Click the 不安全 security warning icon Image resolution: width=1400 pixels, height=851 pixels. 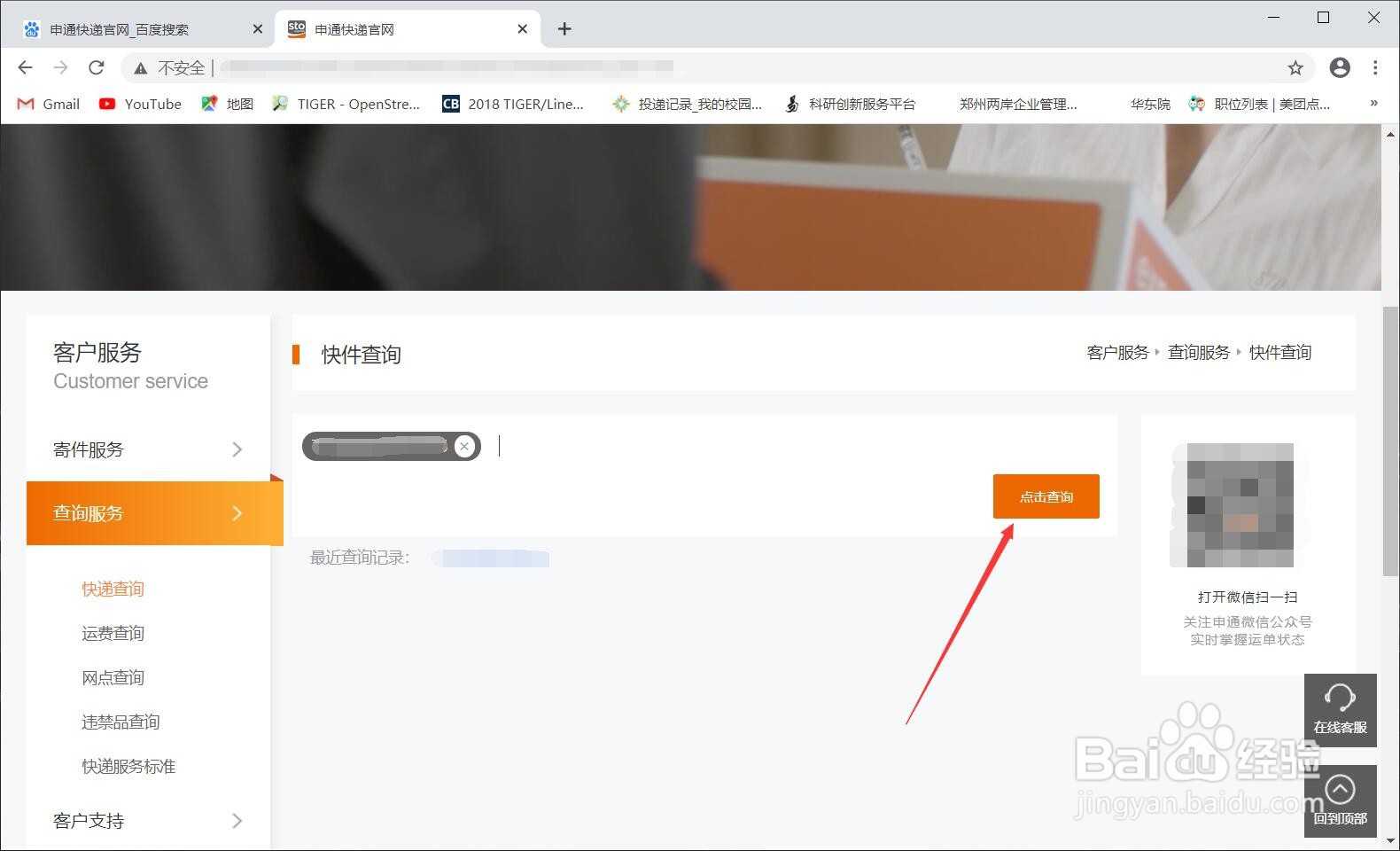click(x=140, y=68)
